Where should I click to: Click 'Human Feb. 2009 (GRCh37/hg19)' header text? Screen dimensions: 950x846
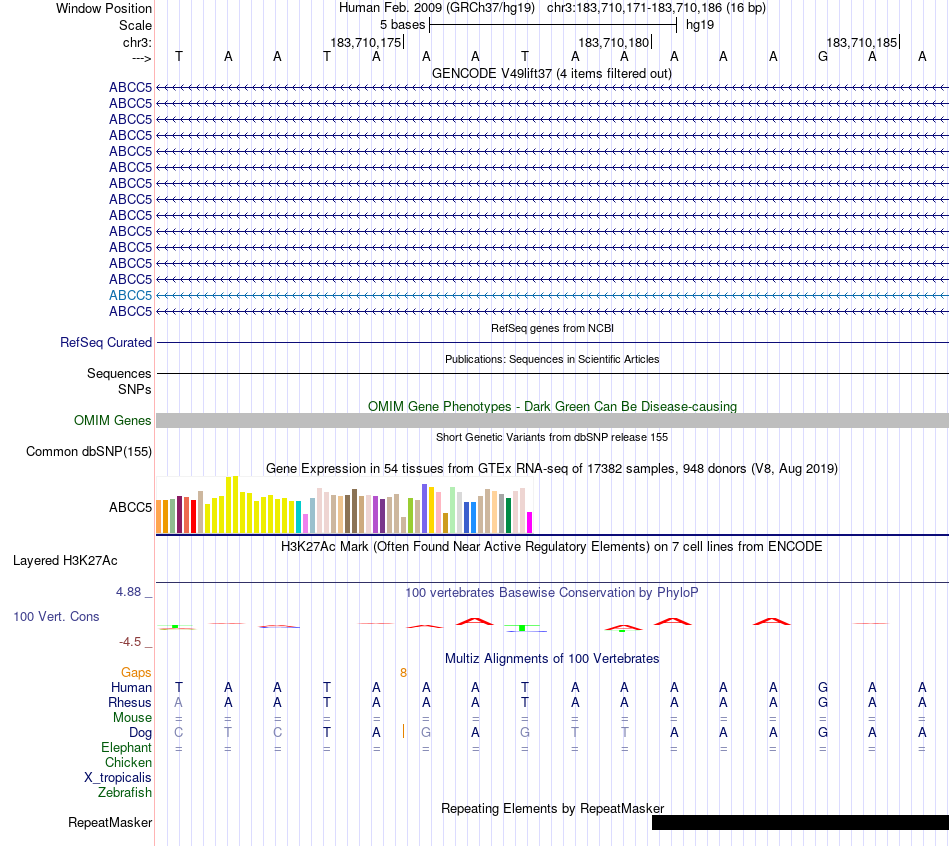[437, 8]
